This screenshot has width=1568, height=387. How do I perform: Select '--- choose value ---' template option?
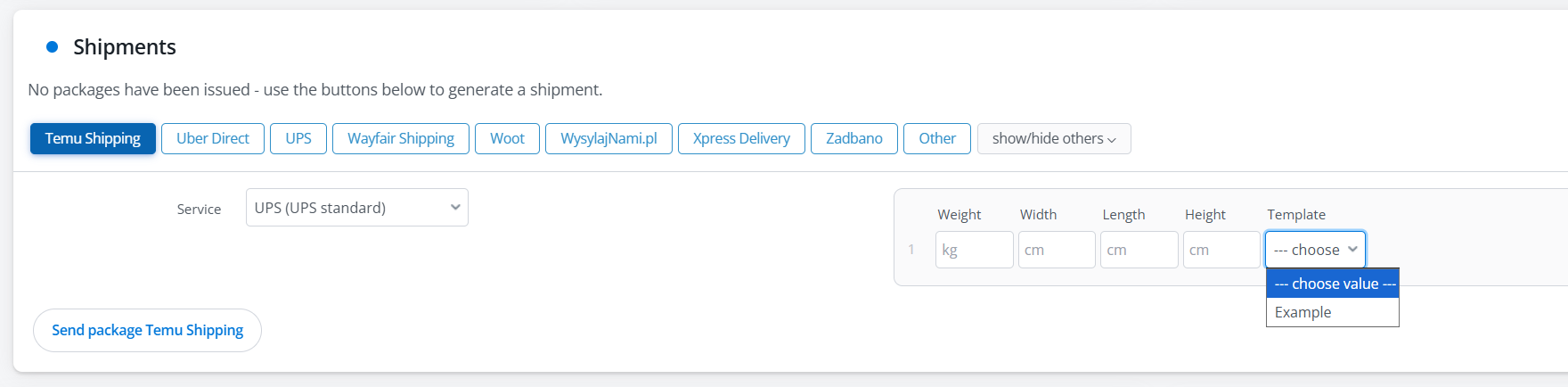tap(1333, 284)
